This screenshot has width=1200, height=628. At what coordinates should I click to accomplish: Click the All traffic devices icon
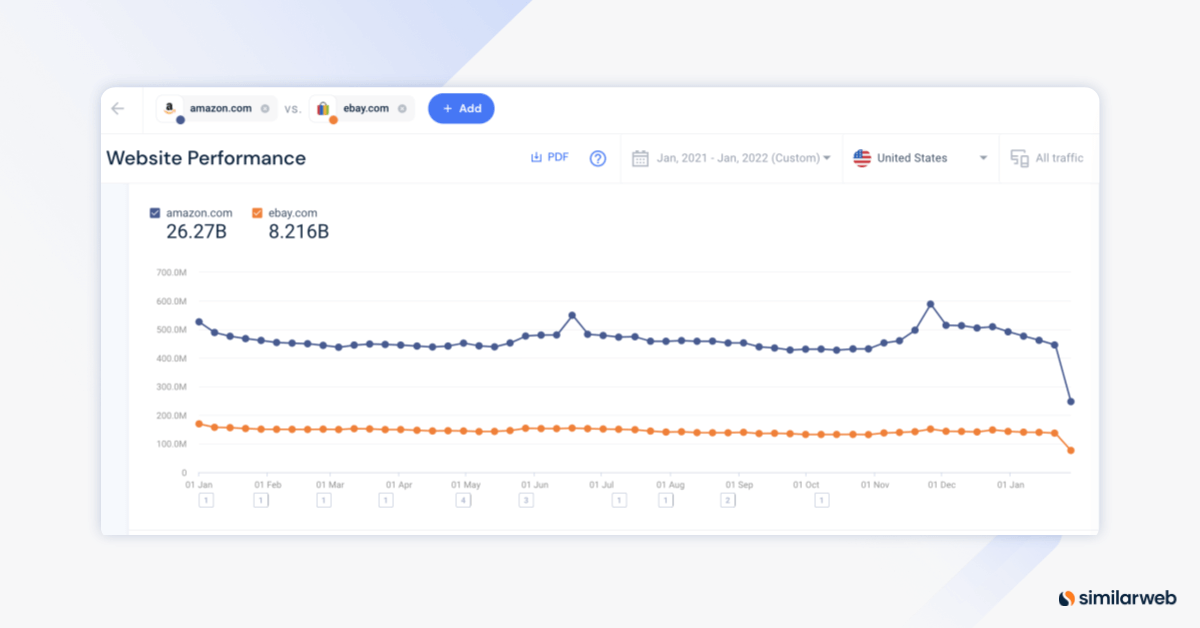click(1019, 158)
